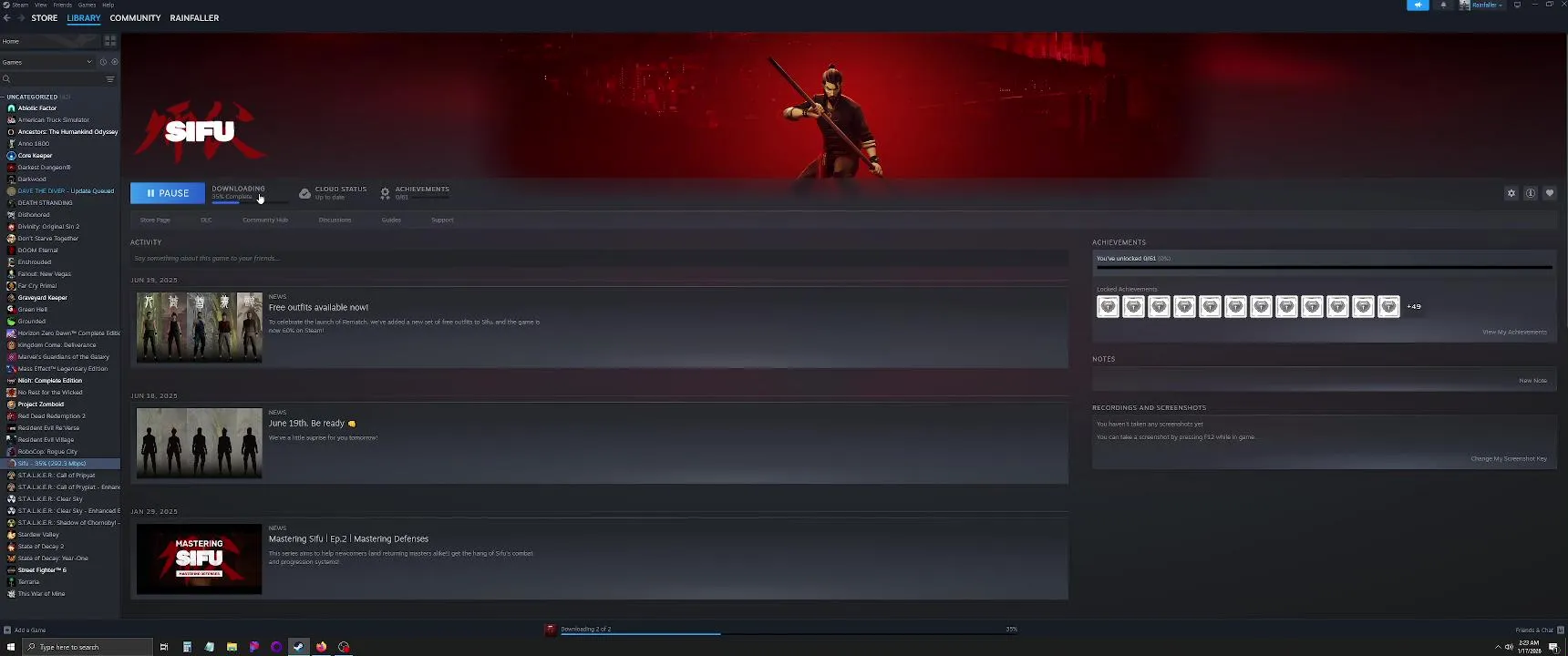
Task: Click the Core Keeper game icon
Action: tap(11, 156)
